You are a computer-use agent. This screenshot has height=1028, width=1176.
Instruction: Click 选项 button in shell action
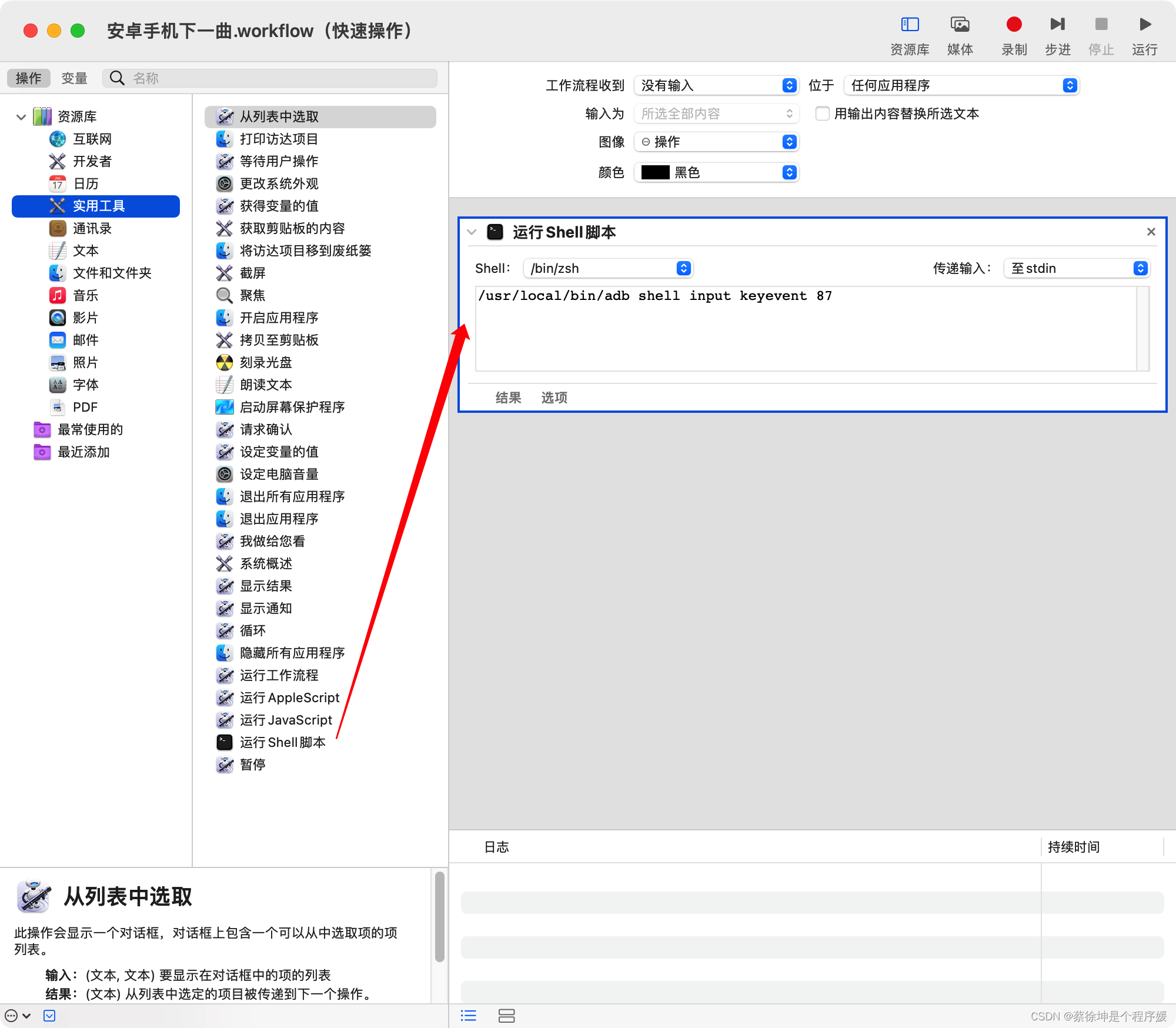554,398
